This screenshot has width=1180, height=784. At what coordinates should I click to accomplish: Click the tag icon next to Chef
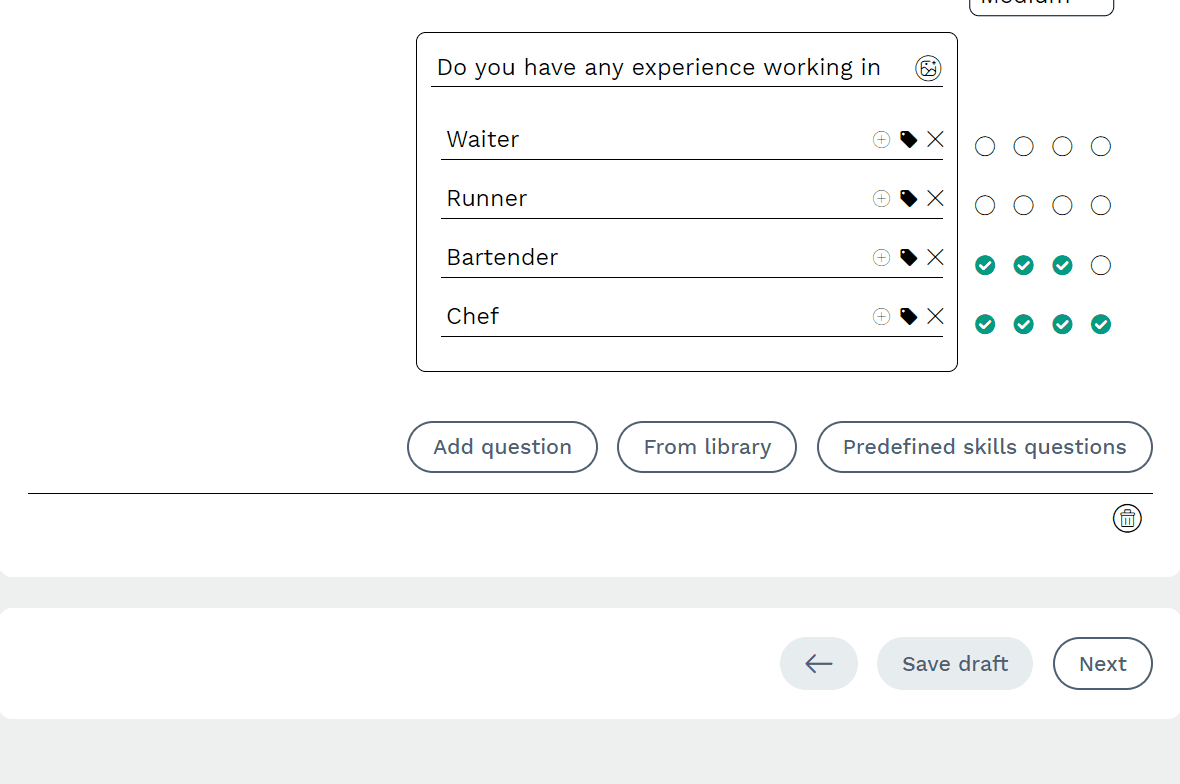click(x=908, y=316)
